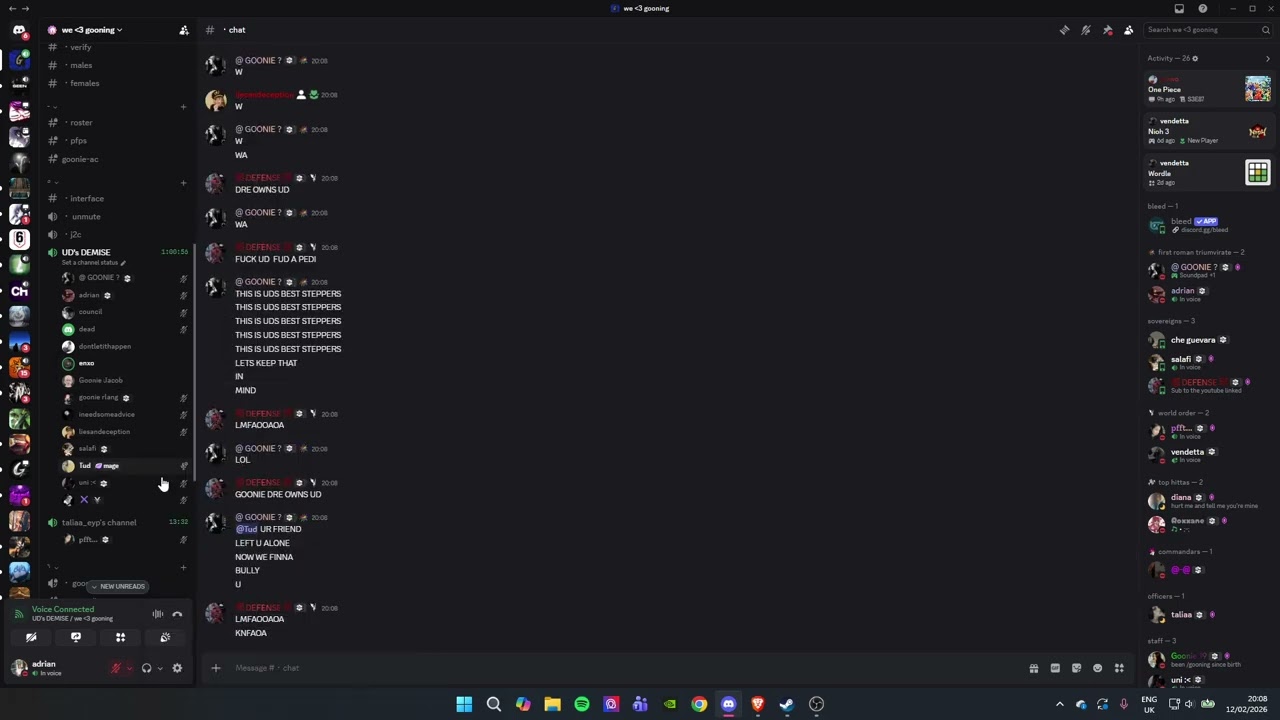This screenshot has height=720, width=1280.
Task: Toggle notification settings bell in header
Action: (x=1086, y=30)
